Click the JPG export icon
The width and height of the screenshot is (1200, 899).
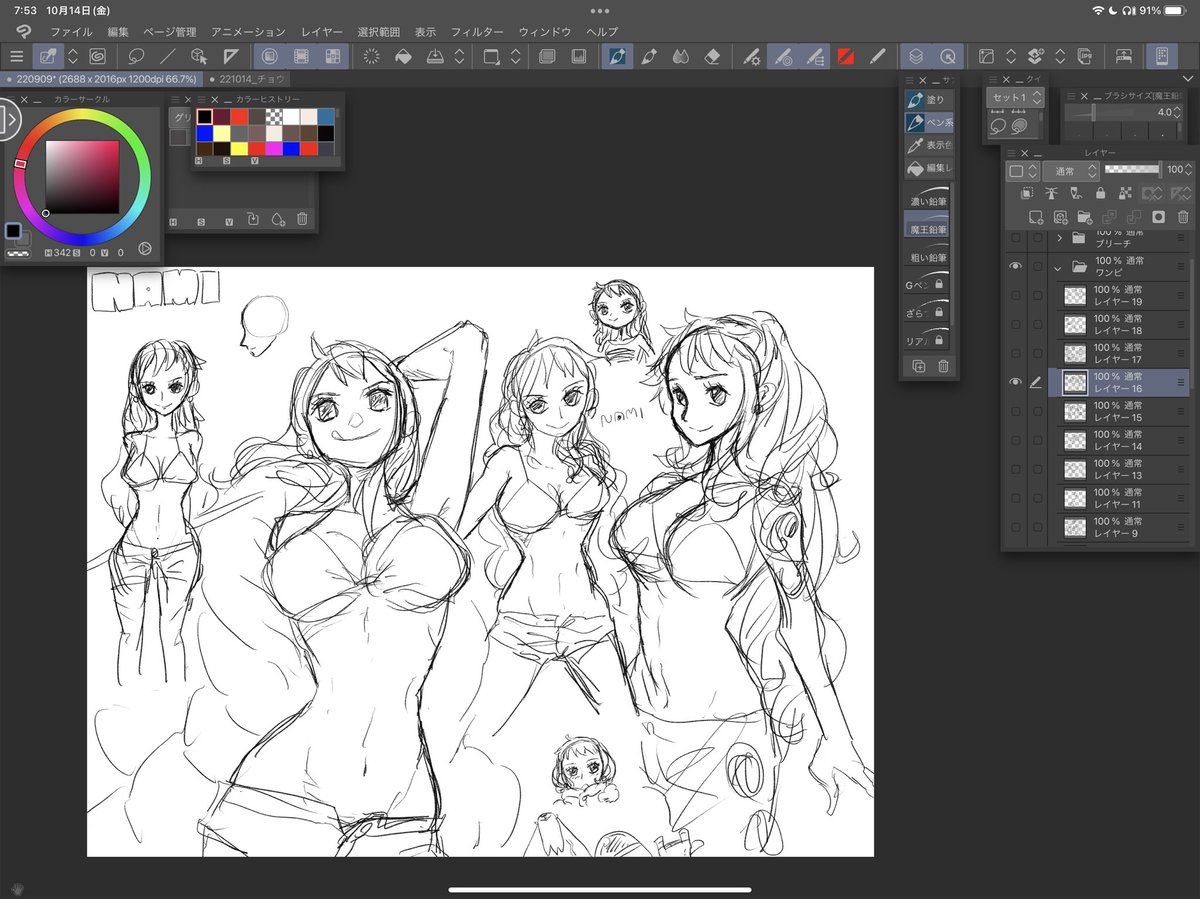click(1086, 56)
